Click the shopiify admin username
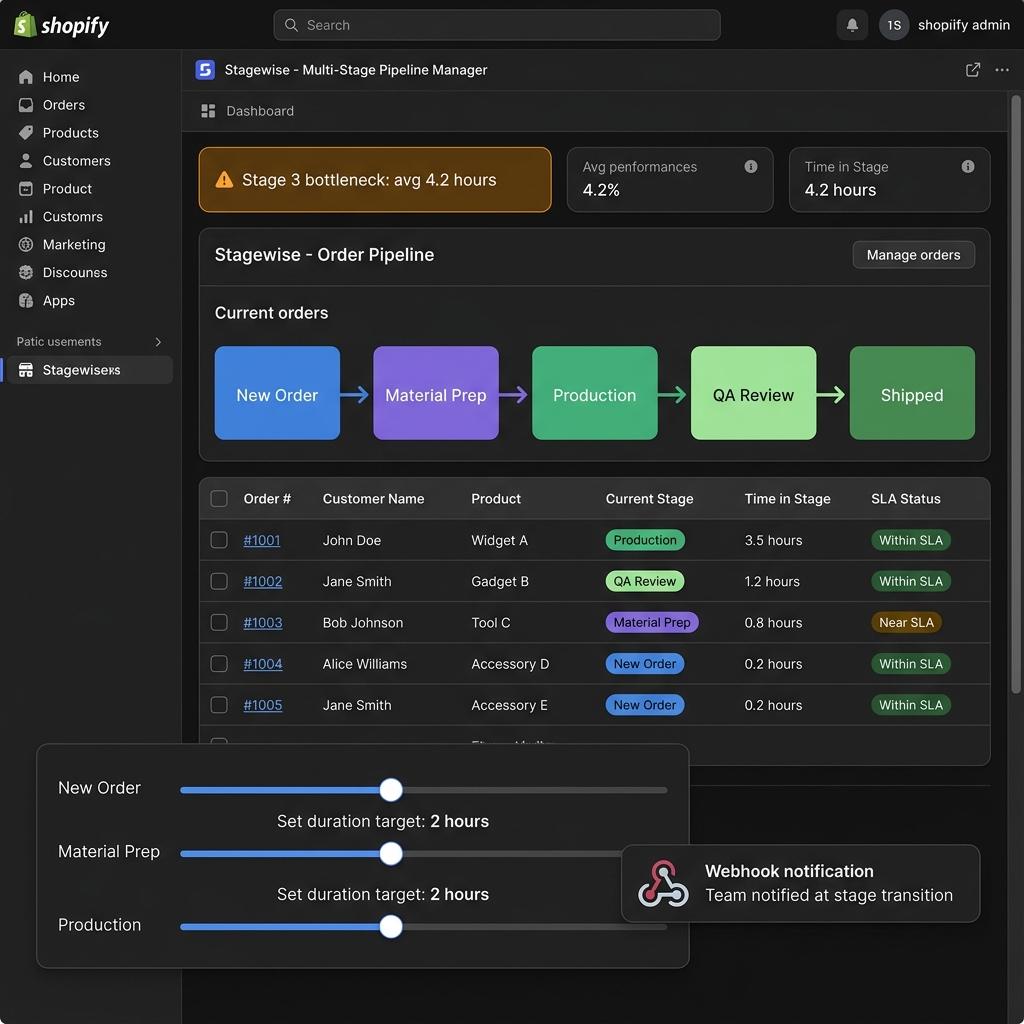The image size is (1024, 1024). click(x=963, y=25)
